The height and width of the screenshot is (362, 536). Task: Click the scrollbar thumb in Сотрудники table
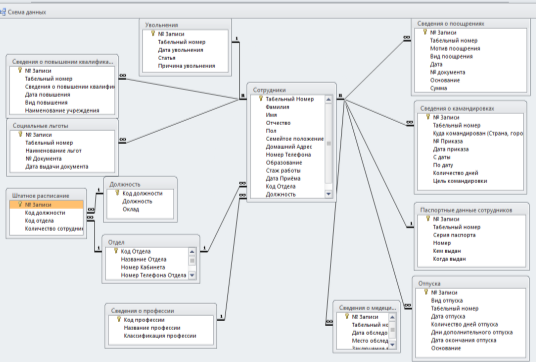[x=329, y=144]
